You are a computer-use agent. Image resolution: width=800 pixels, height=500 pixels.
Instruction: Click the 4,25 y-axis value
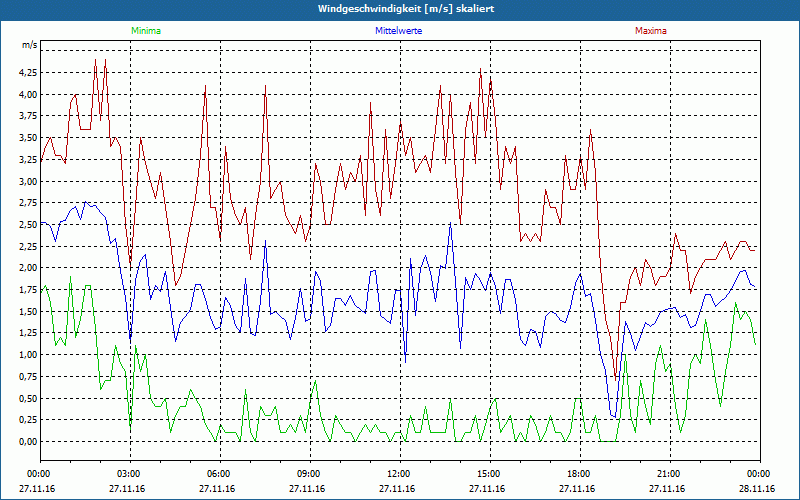[x=29, y=73]
